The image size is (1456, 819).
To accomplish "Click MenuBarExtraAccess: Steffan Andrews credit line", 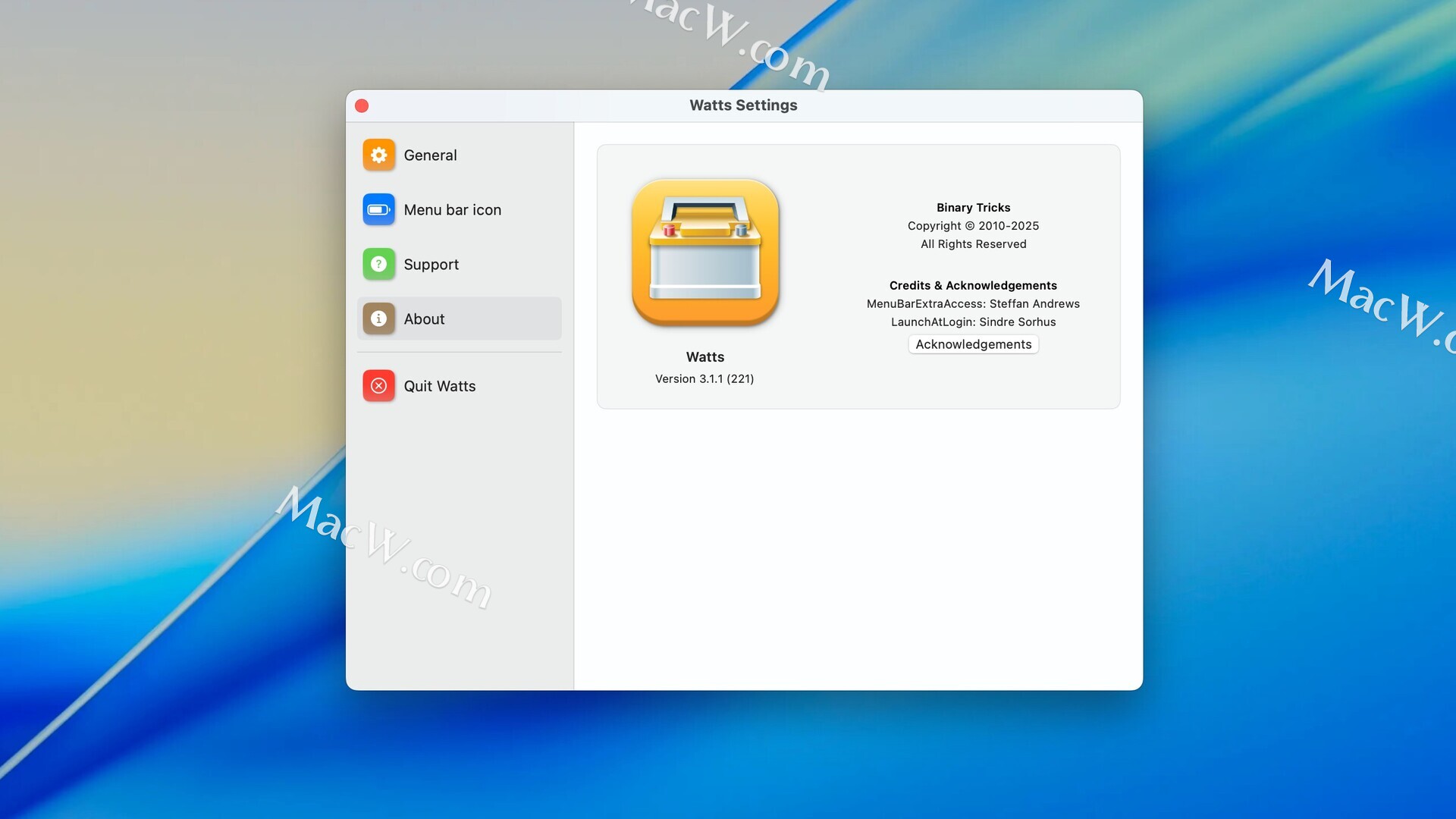I will (973, 304).
